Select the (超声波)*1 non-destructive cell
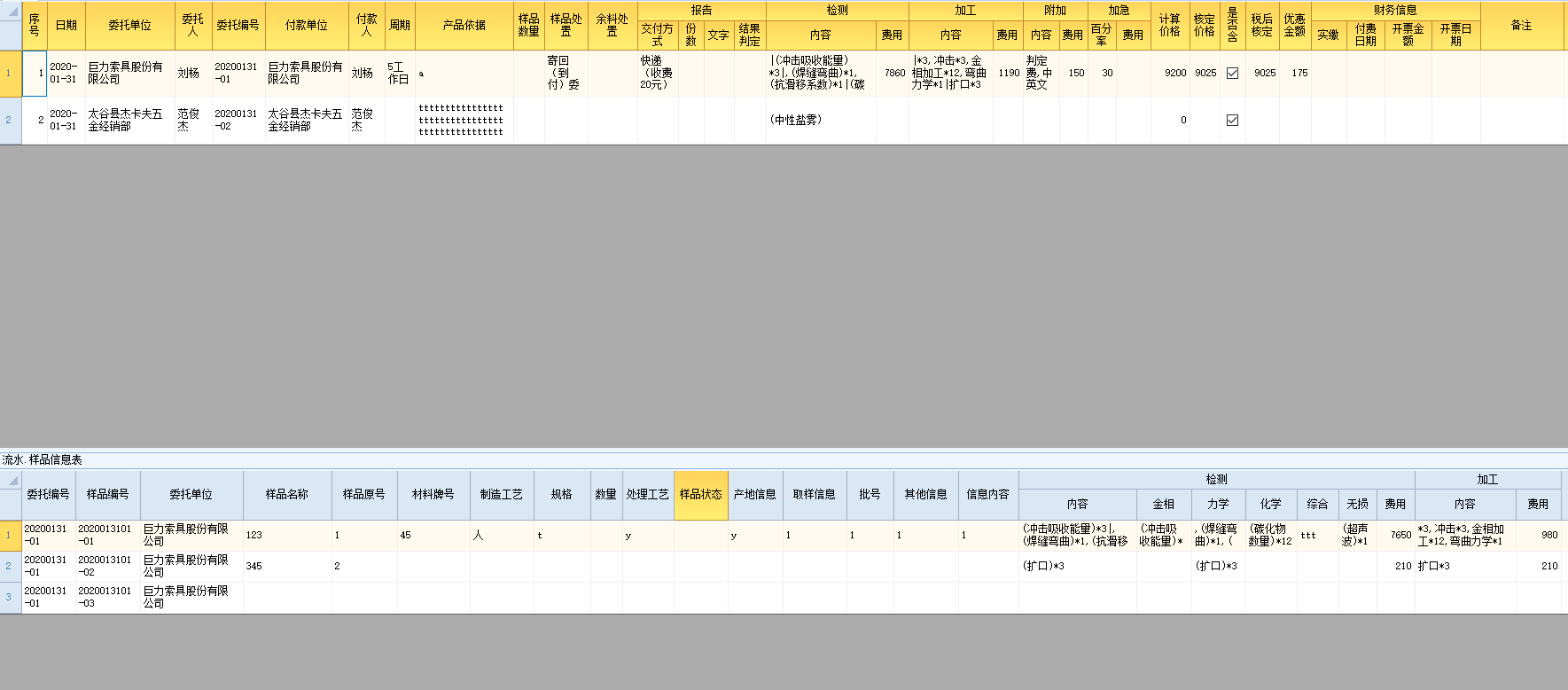 click(1358, 535)
